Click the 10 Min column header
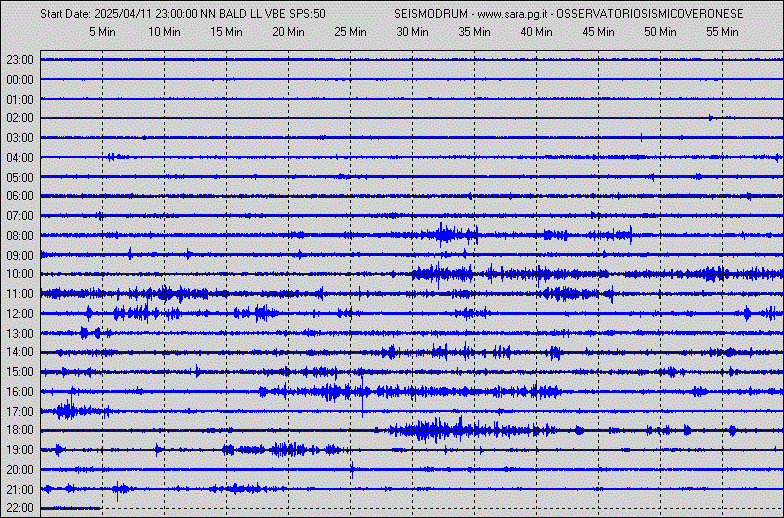Image resolution: width=784 pixels, height=518 pixels. 164,32
